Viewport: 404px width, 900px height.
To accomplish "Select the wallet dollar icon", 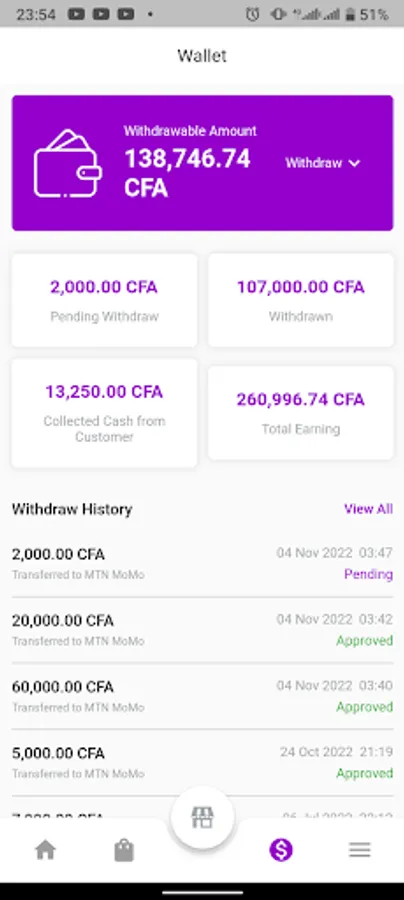I will pos(281,849).
